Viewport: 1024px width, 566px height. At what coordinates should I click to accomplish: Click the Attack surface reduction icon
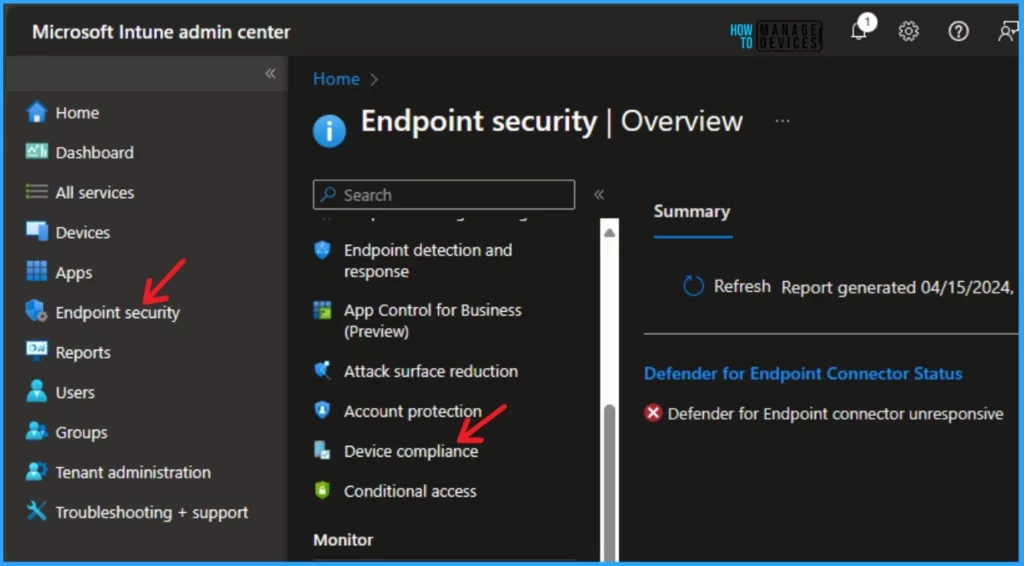pyautogui.click(x=323, y=370)
